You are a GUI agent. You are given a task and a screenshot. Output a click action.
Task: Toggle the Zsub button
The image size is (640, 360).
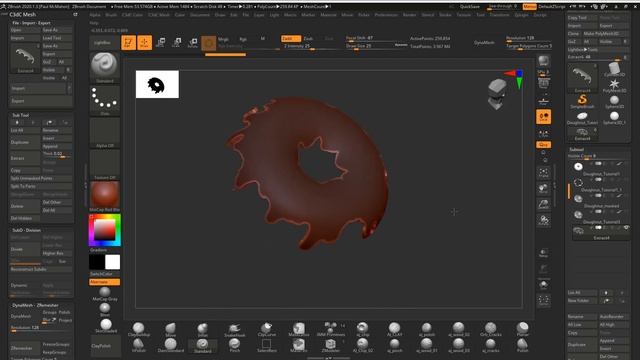309,38
